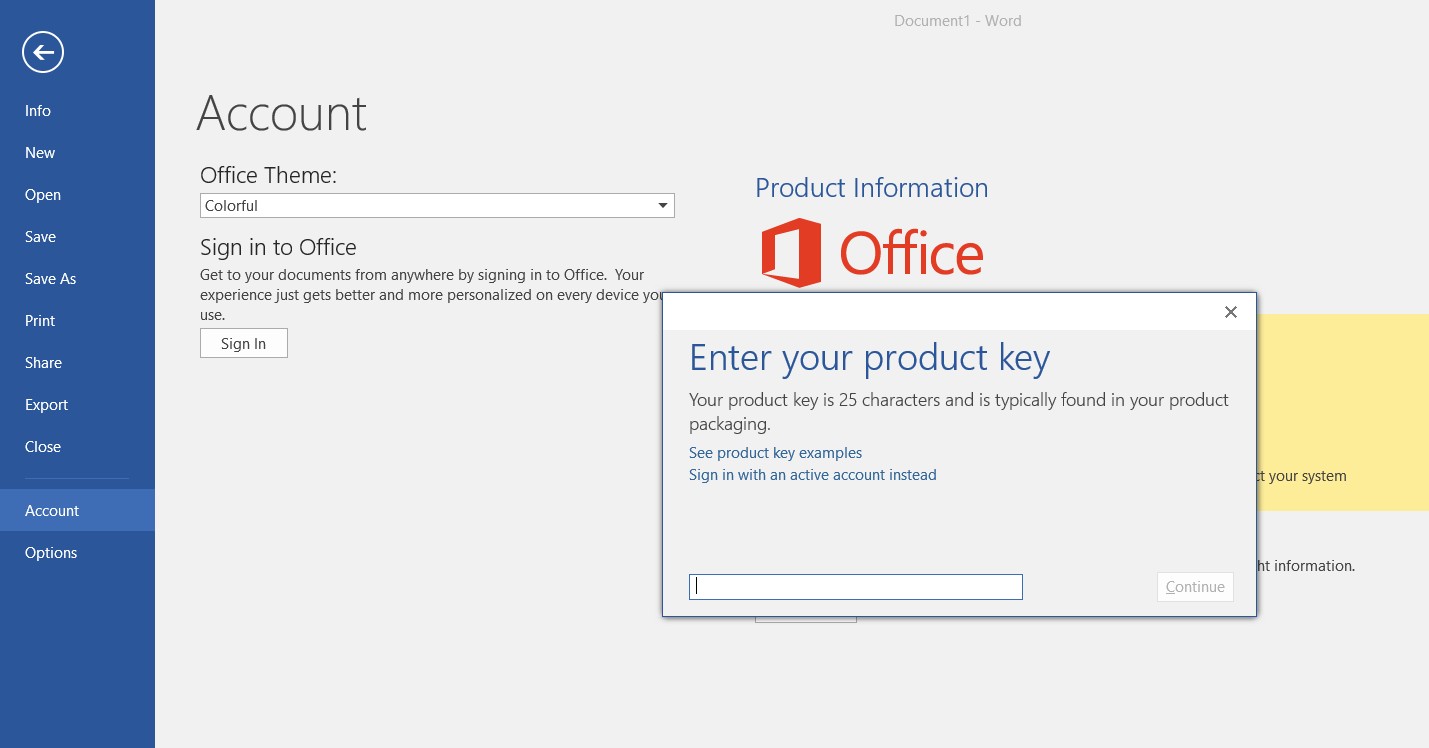Open the Export section
This screenshot has width=1429, height=748.
[x=46, y=404]
